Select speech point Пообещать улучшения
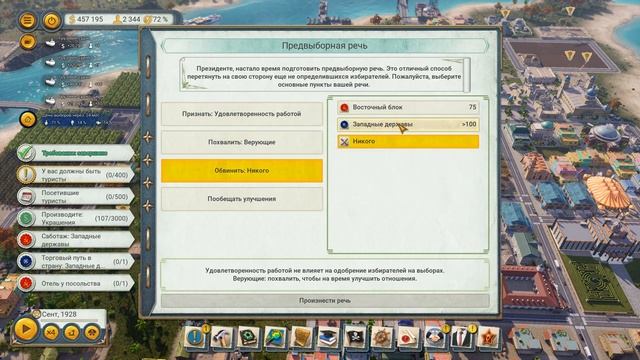 pos(242,199)
